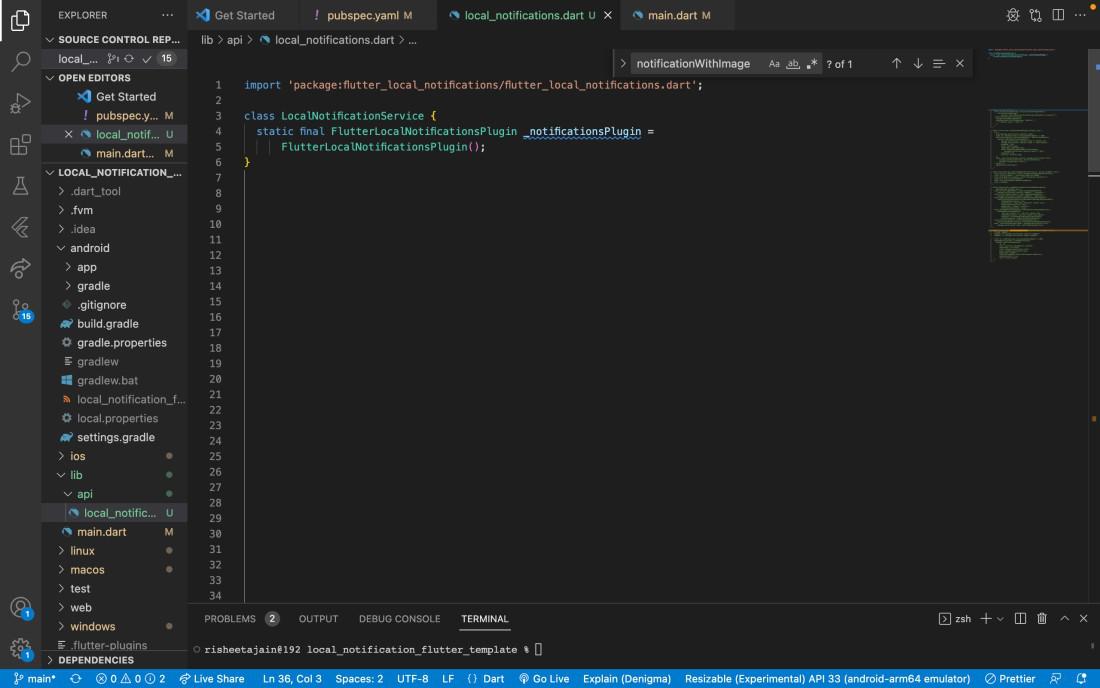
Task: Toggle Match Whole Word in find widget
Action: point(793,64)
